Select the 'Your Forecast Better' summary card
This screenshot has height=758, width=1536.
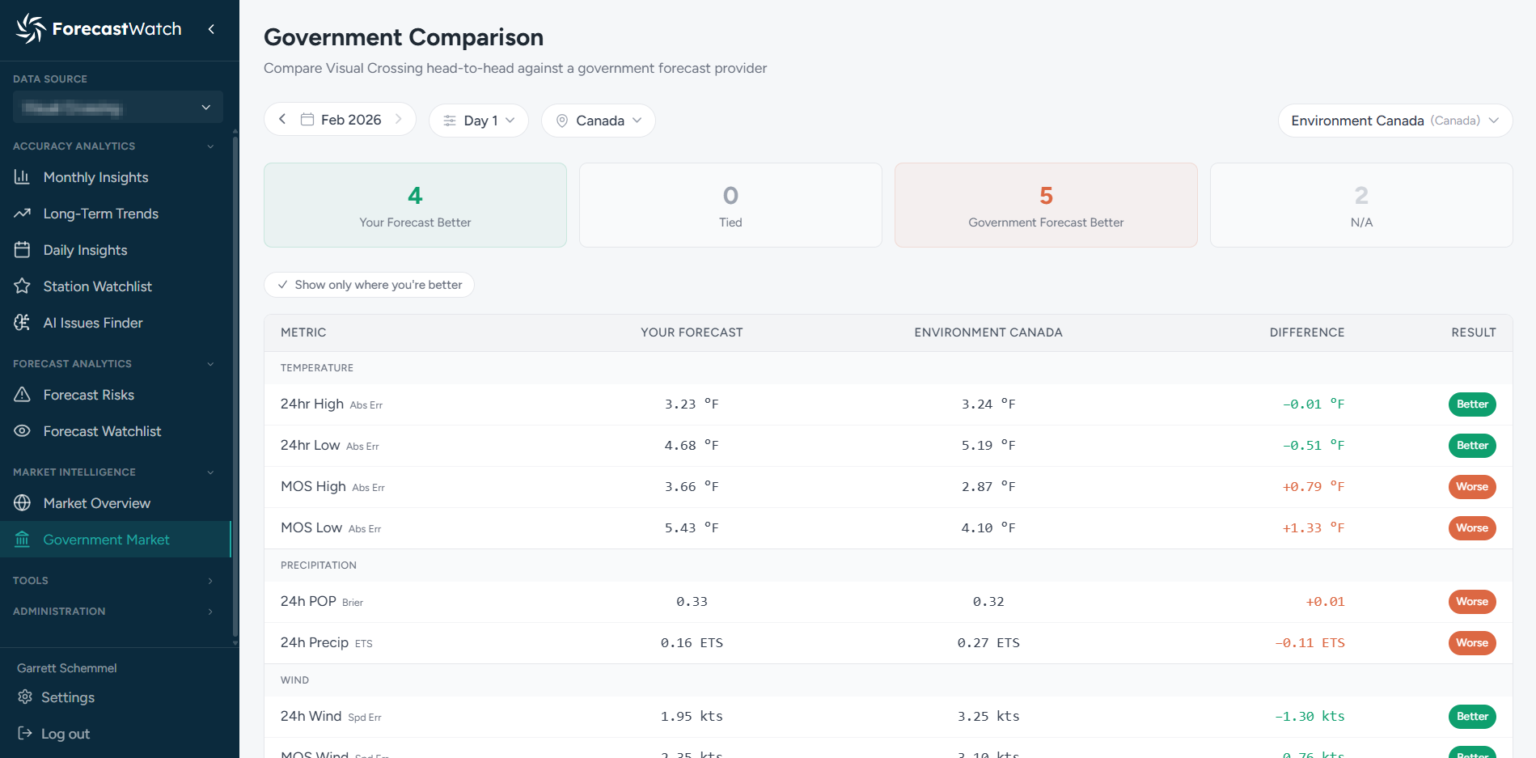415,205
